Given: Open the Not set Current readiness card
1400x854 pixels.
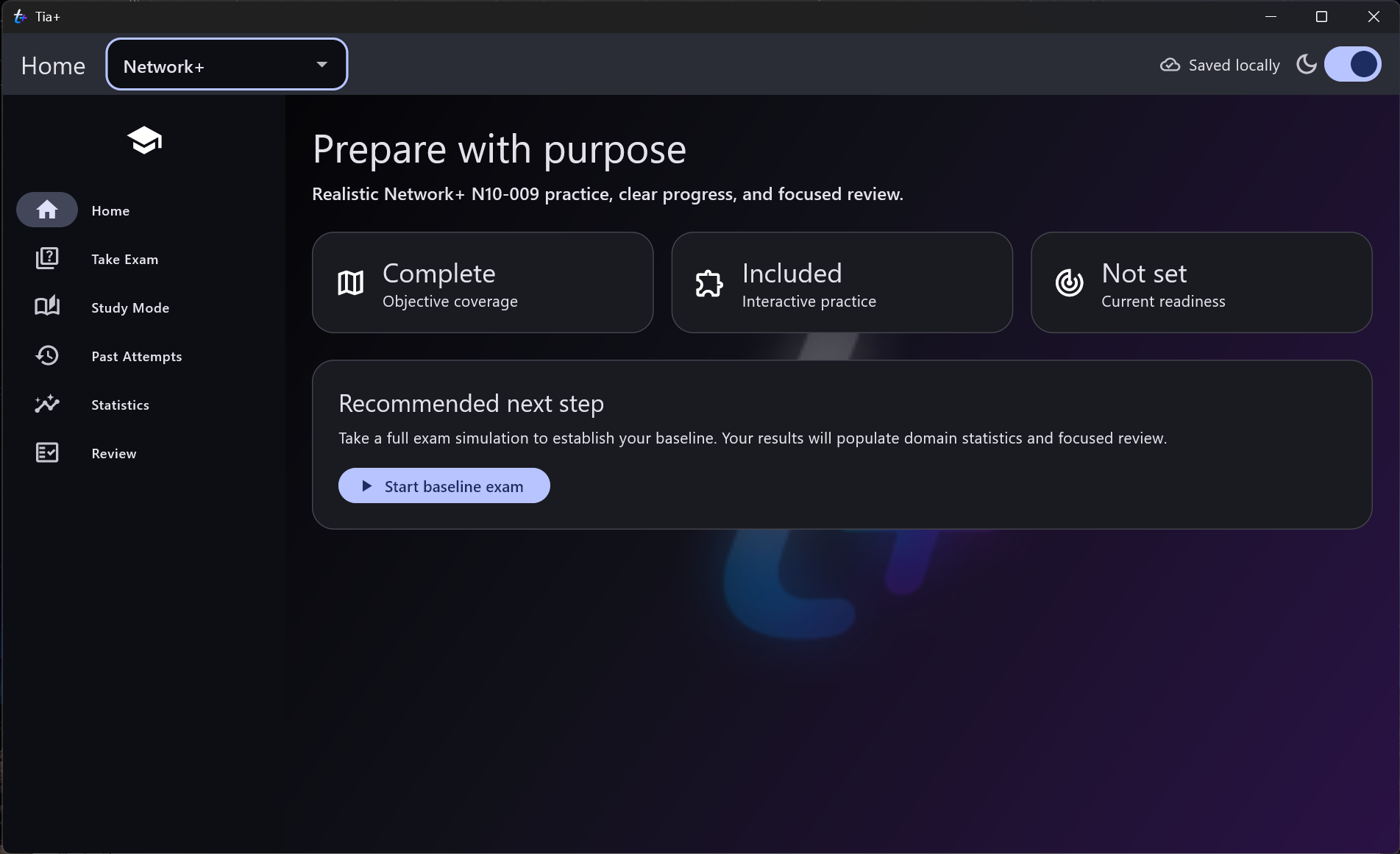Looking at the screenshot, I should pos(1201,282).
